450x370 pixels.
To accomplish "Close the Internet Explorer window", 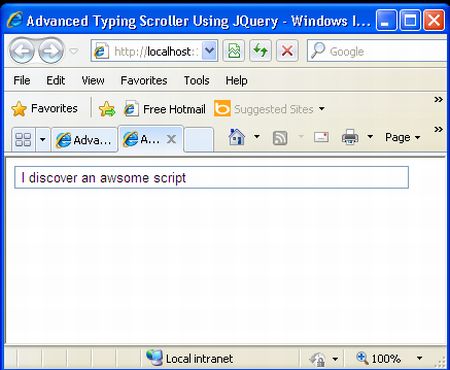I will coord(434,20).
